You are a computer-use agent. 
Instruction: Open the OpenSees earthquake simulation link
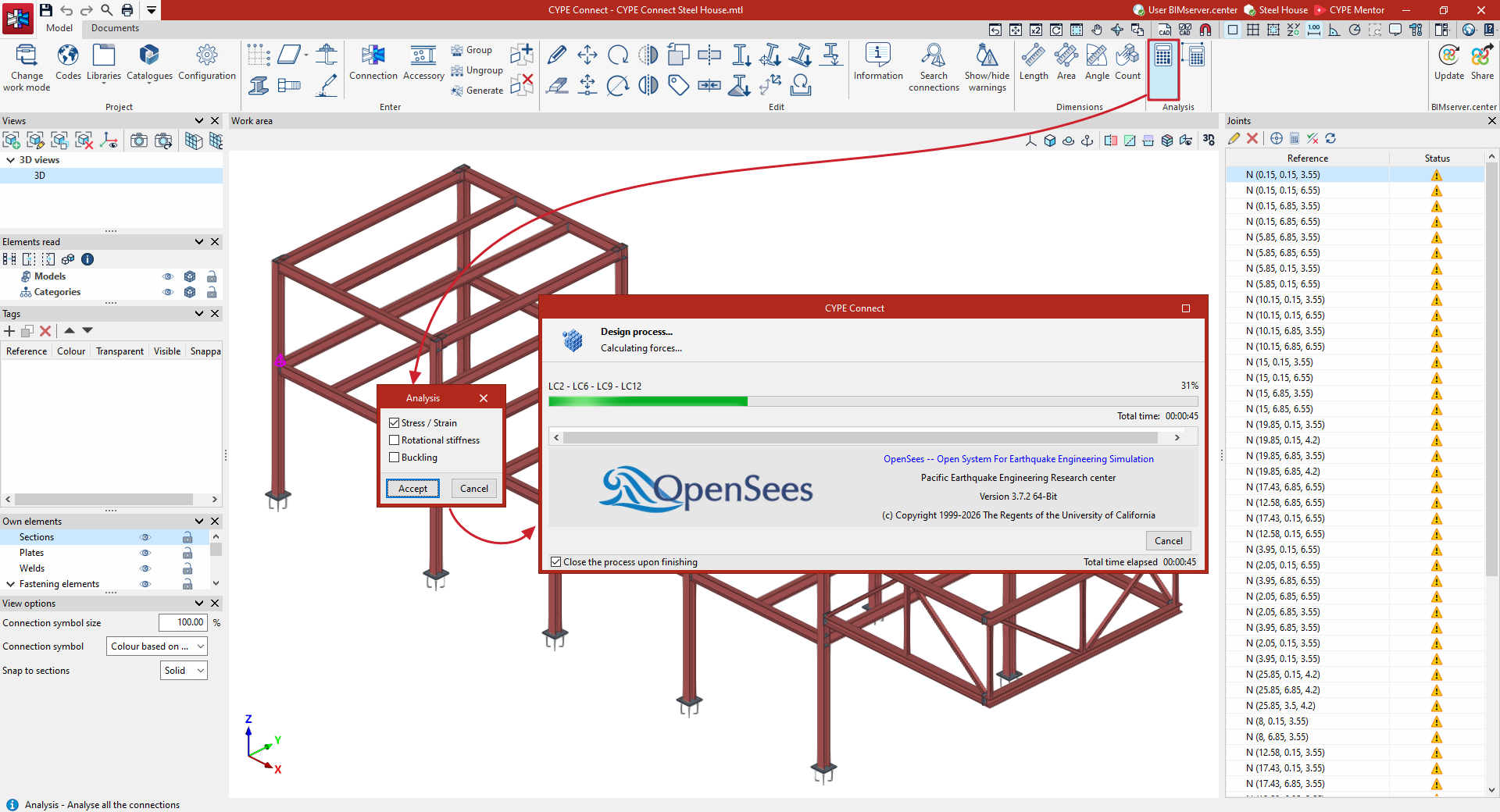tap(1019, 459)
